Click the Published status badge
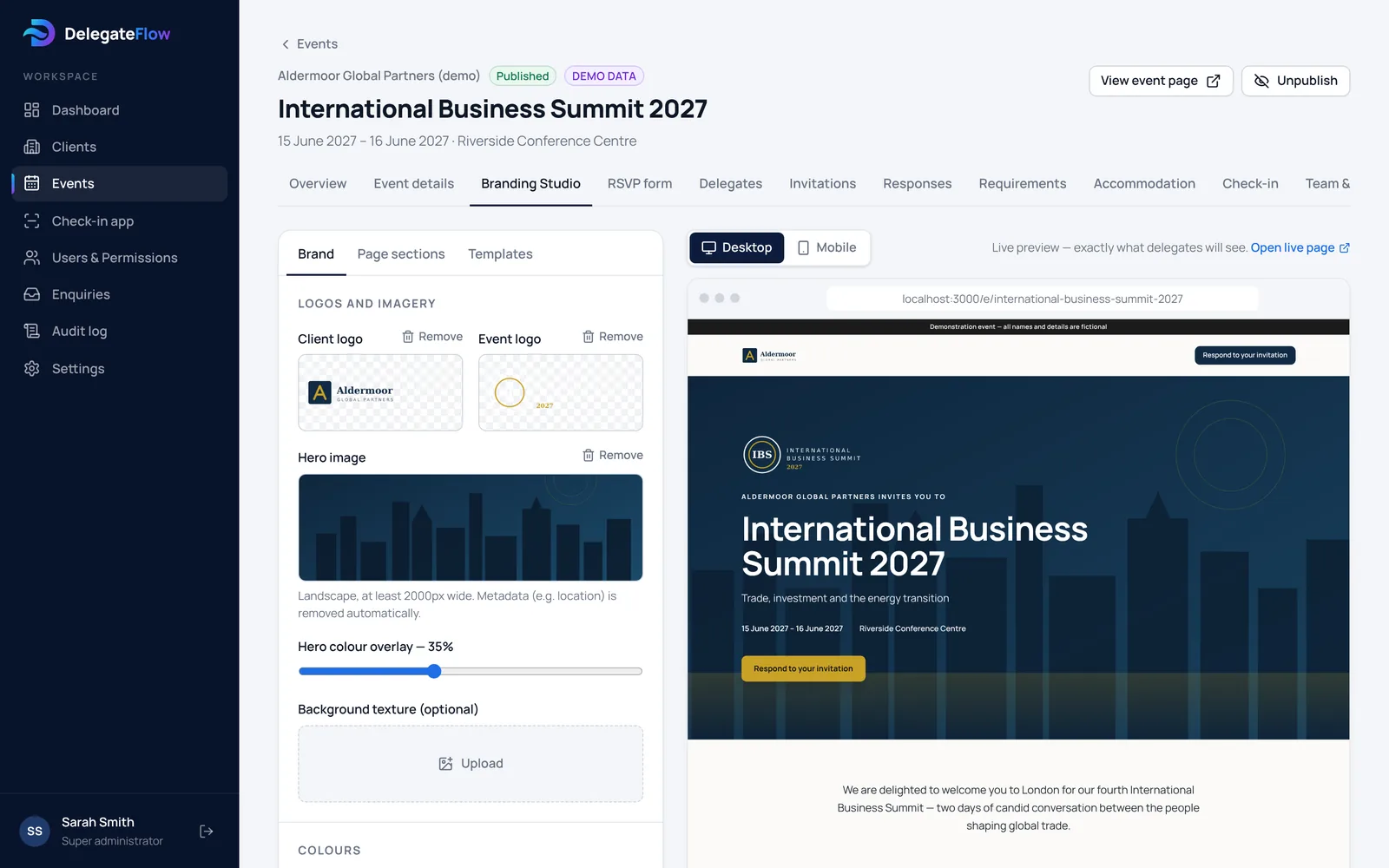Screen dimensions: 1389x868 523,76
